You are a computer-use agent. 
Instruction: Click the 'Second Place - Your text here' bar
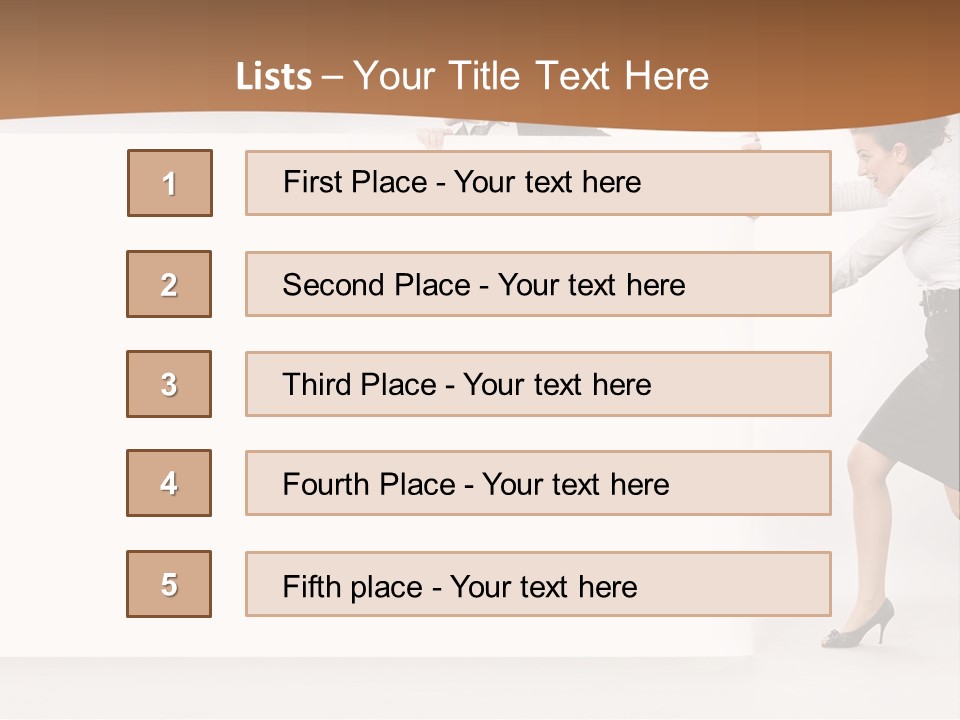coord(538,284)
